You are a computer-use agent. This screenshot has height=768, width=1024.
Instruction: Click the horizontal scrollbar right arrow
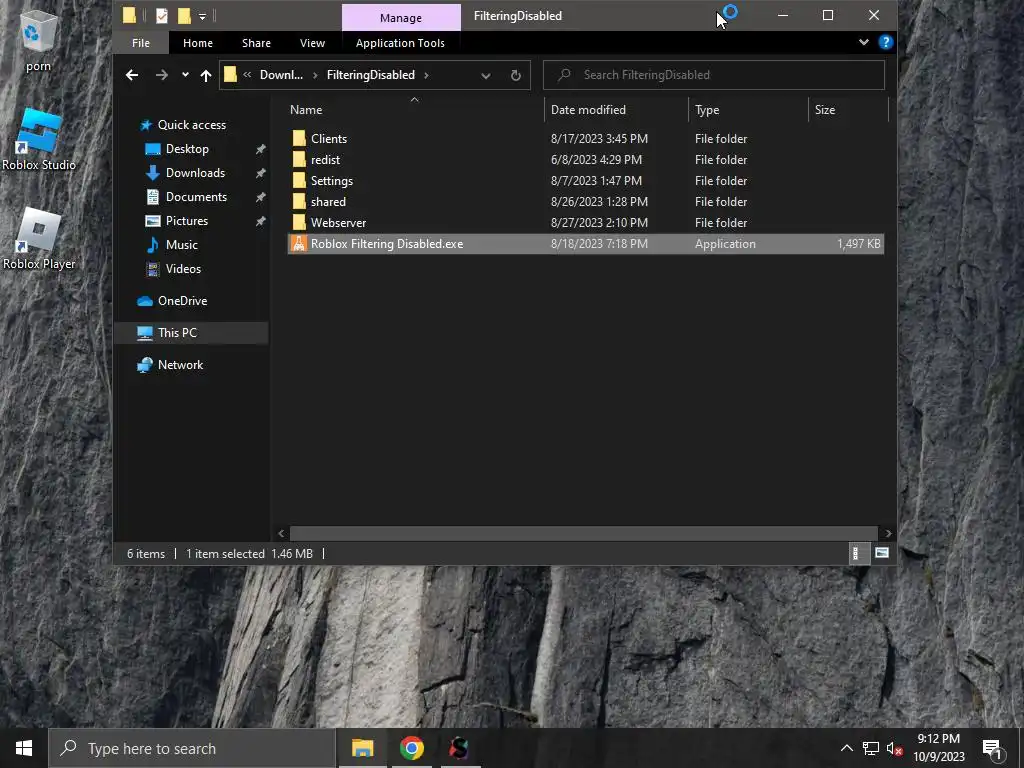(x=888, y=534)
